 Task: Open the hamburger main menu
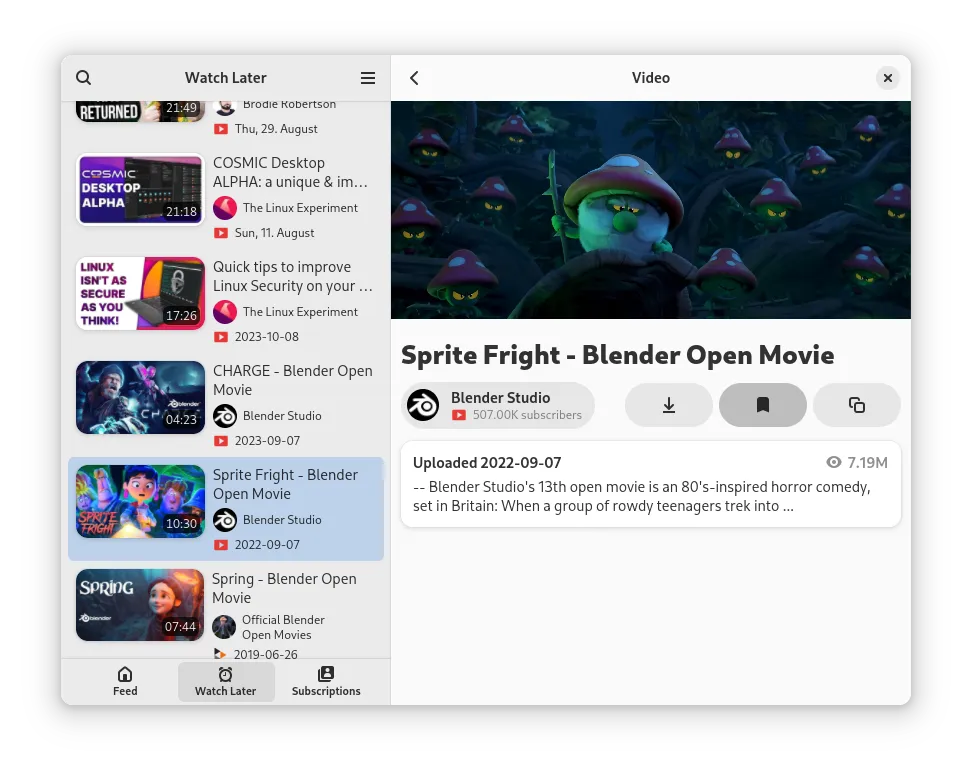(368, 78)
